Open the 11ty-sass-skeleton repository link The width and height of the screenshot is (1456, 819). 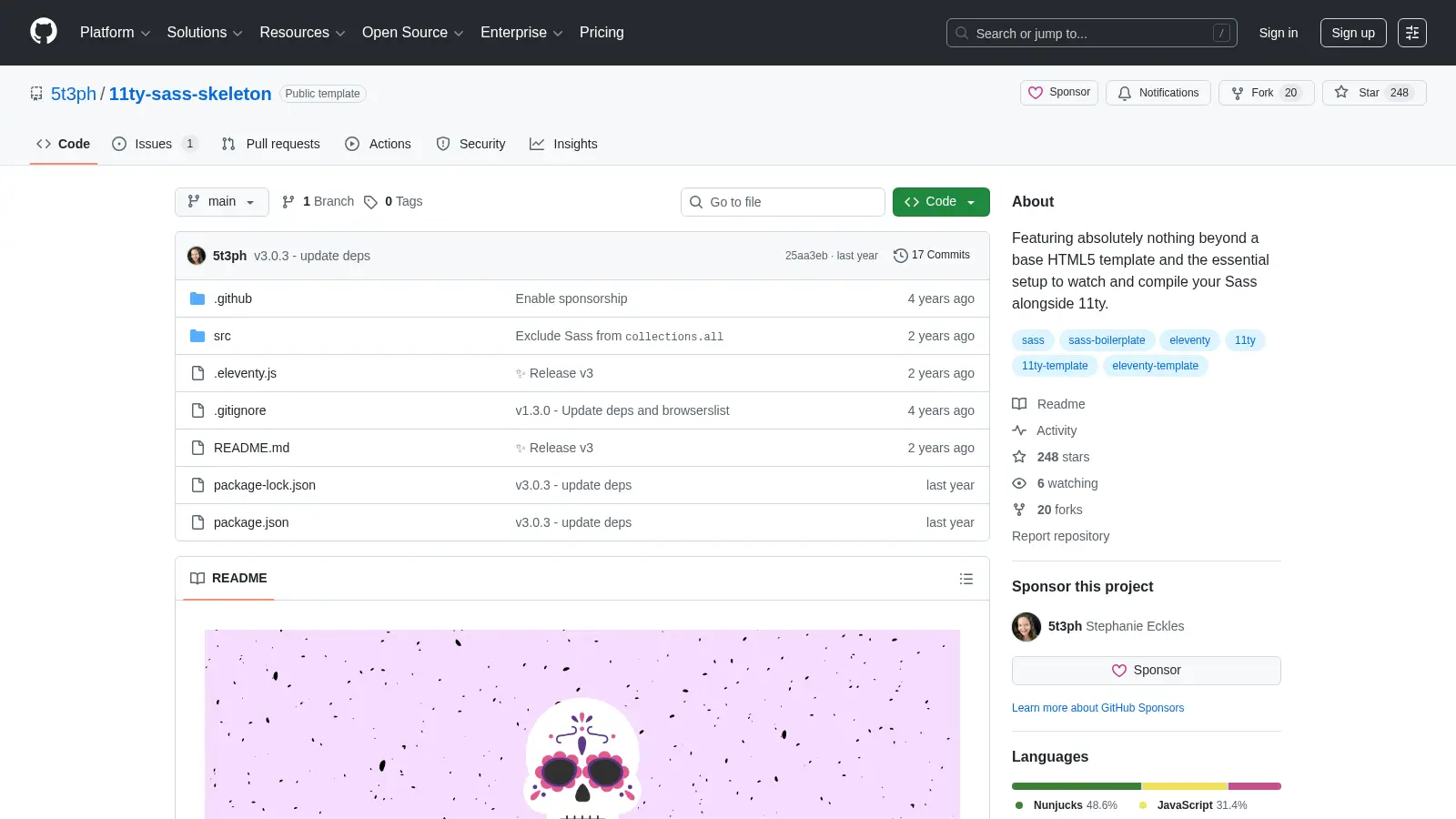190,94
